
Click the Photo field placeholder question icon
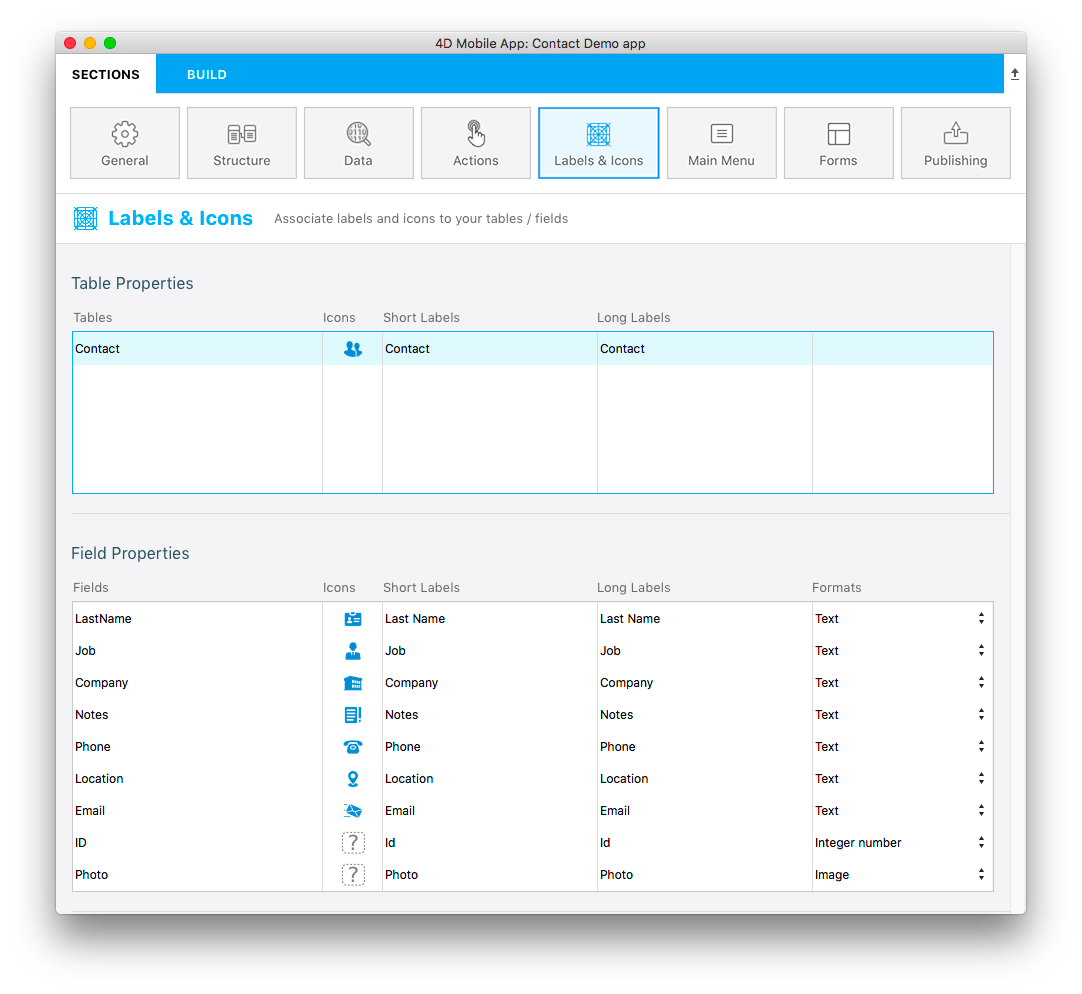pyautogui.click(x=353, y=875)
